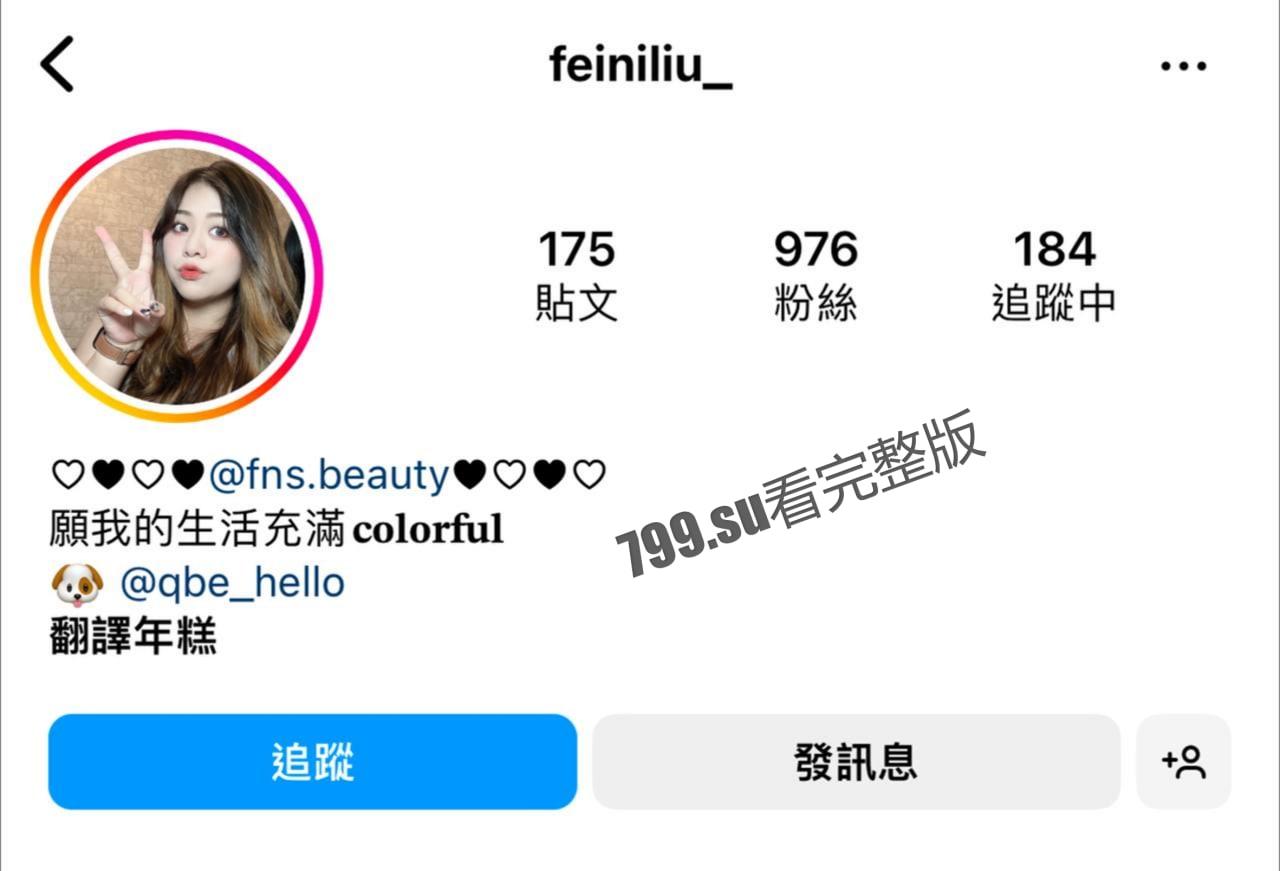Viewport: 1280px width, 871px height.
Task: View the story via profile picture
Action: [177, 276]
